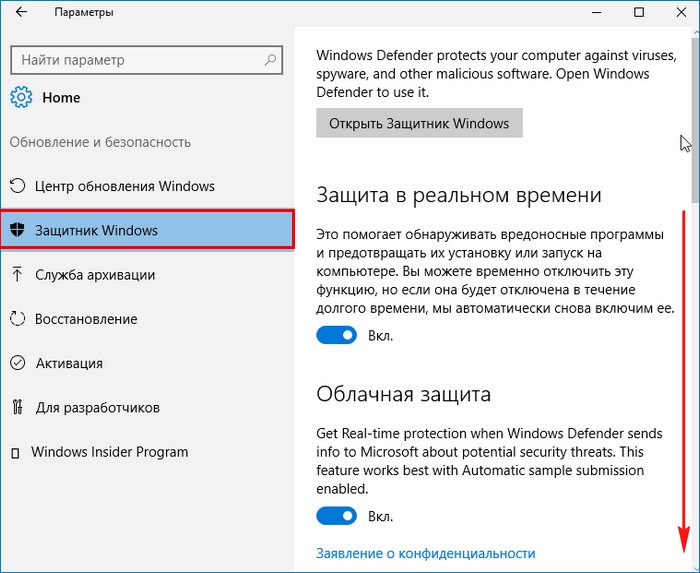Click the backup service up-arrow icon
This screenshot has height=573, width=700.
tap(17, 274)
